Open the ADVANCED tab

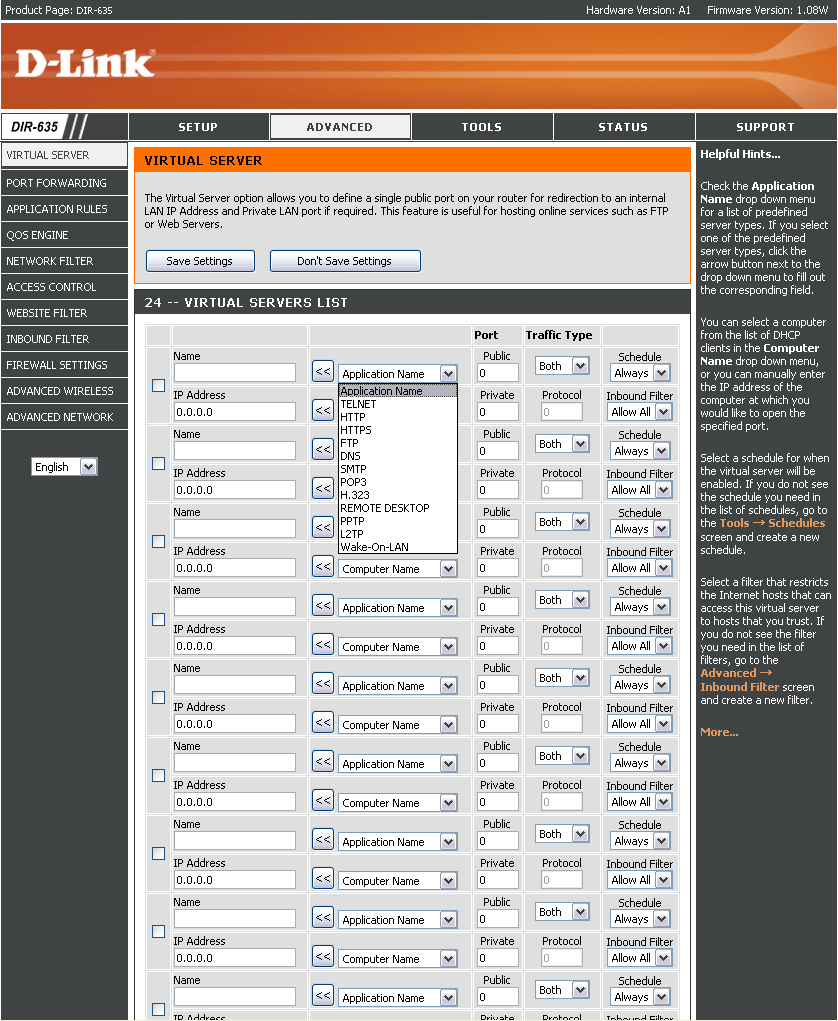341,127
